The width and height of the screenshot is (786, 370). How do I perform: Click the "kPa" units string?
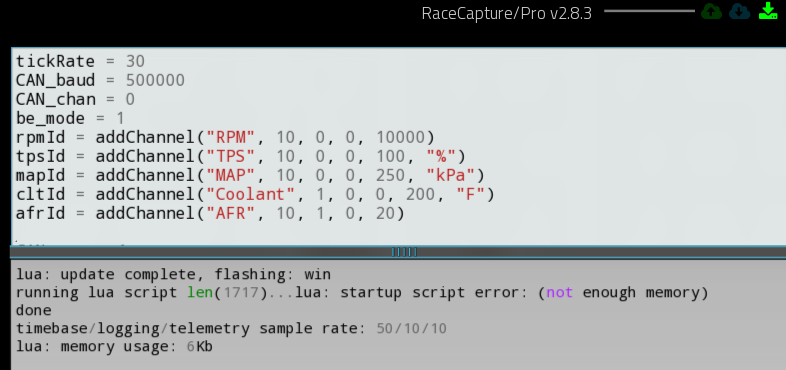(451, 175)
